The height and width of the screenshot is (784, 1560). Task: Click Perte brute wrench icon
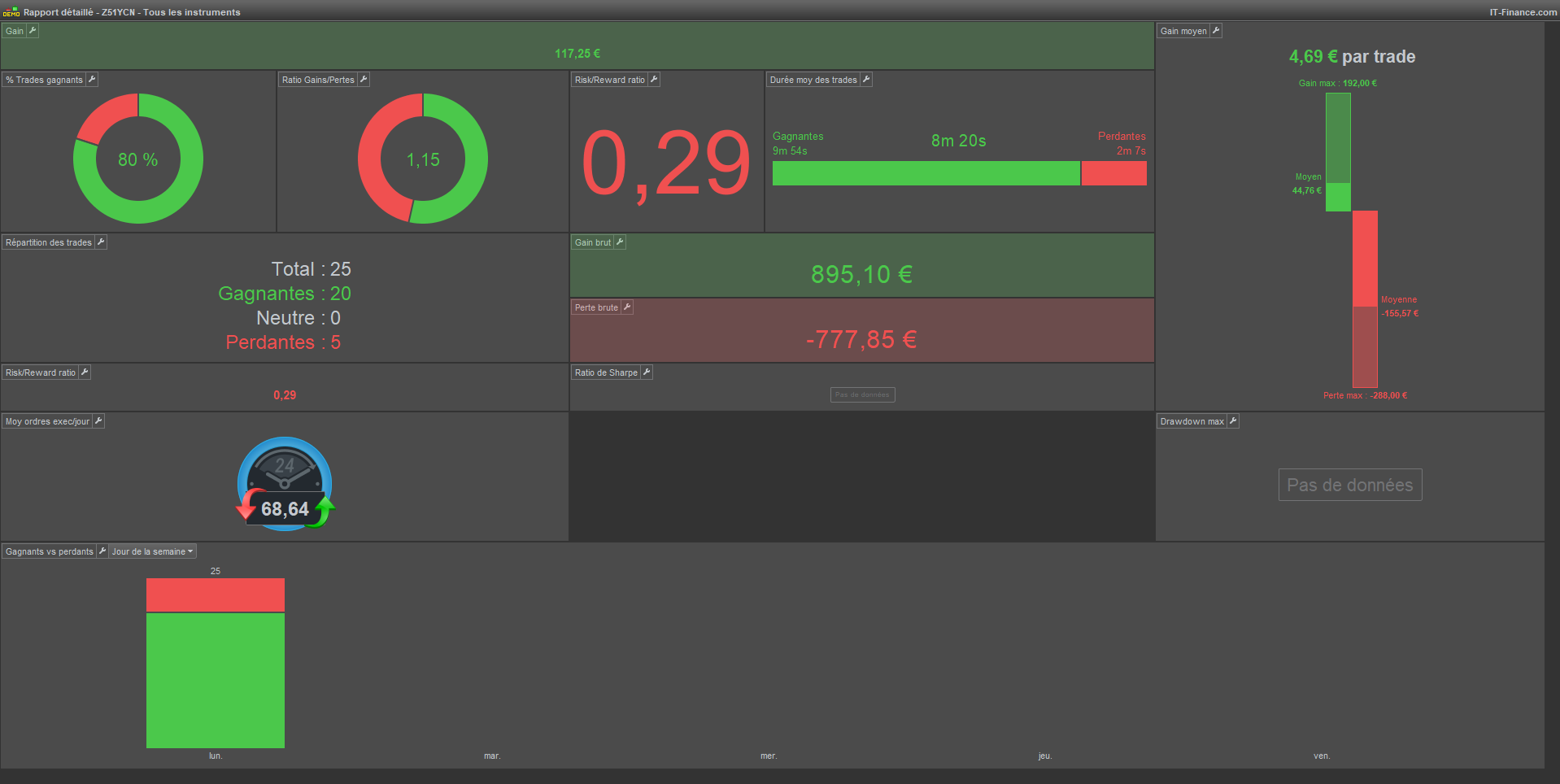[x=627, y=307]
